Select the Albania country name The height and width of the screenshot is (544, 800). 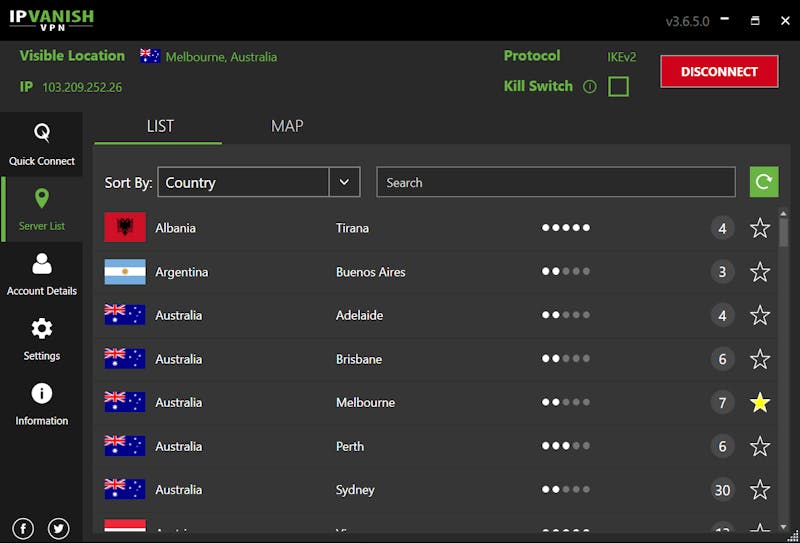click(x=176, y=228)
